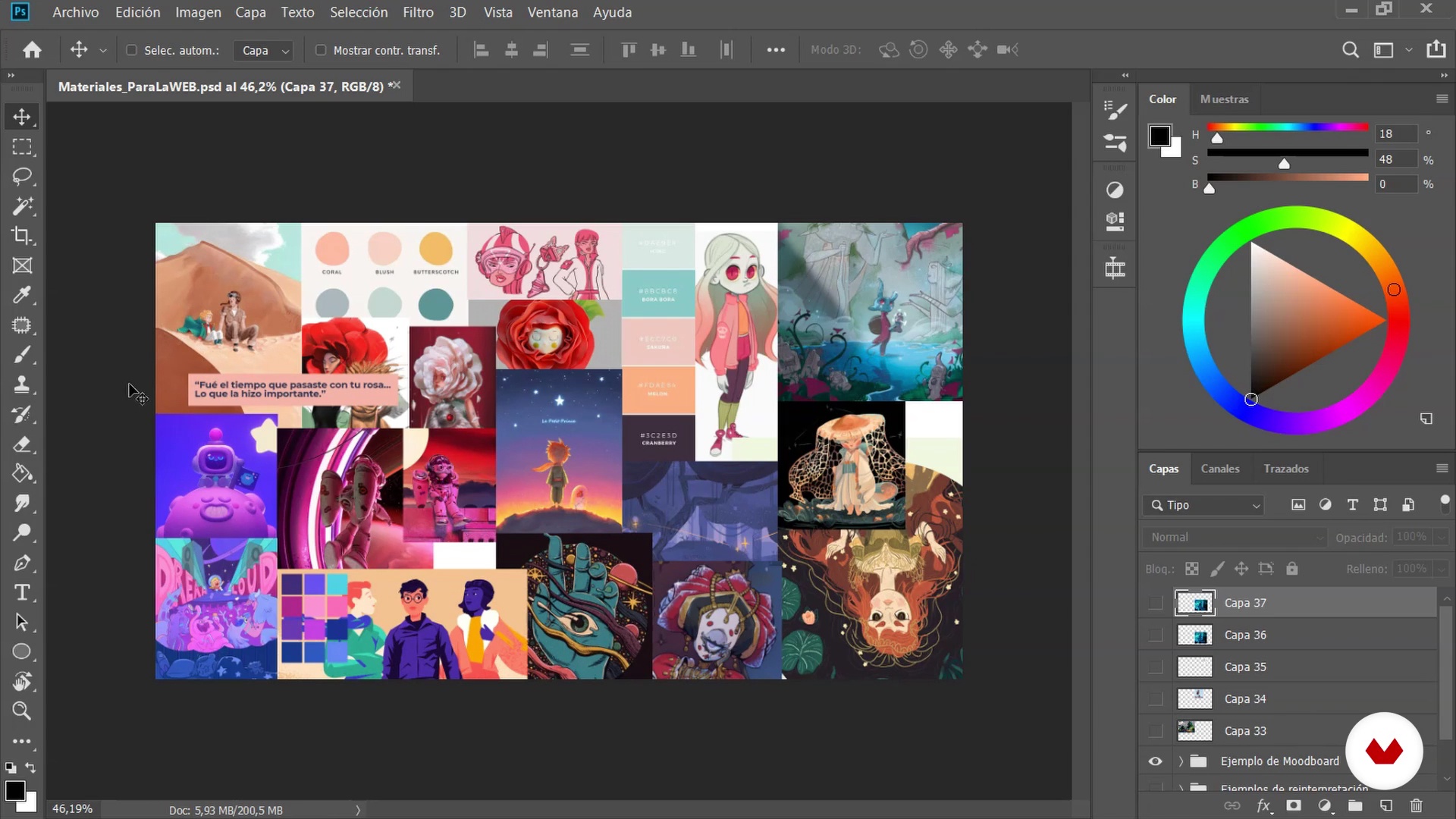Open the Normal blend mode dropdown
1456x819 pixels.
point(1235,537)
